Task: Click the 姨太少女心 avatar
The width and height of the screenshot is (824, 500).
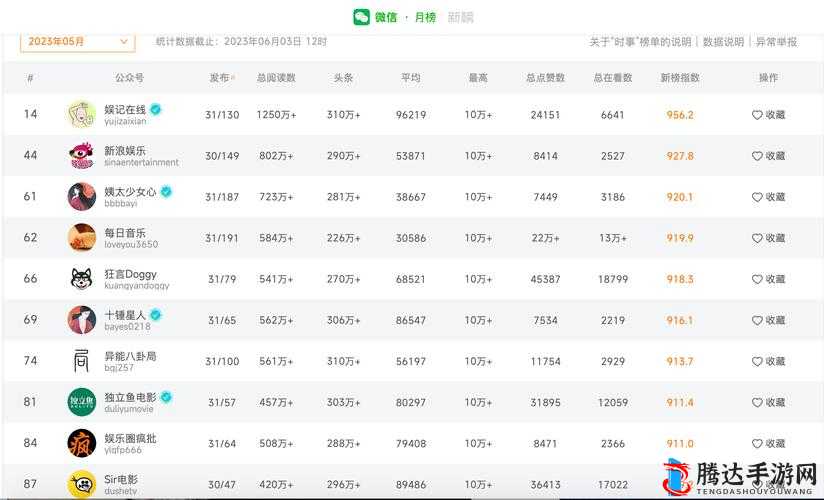Action: tap(82, 197)
